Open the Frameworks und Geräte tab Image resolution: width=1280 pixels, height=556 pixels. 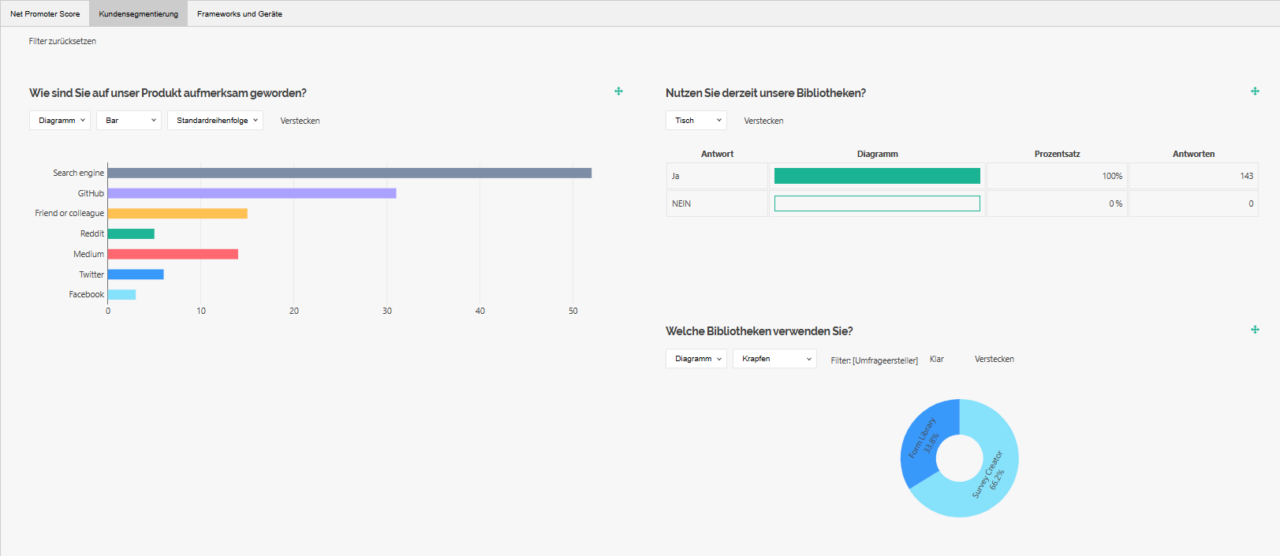tap(239, 14)
